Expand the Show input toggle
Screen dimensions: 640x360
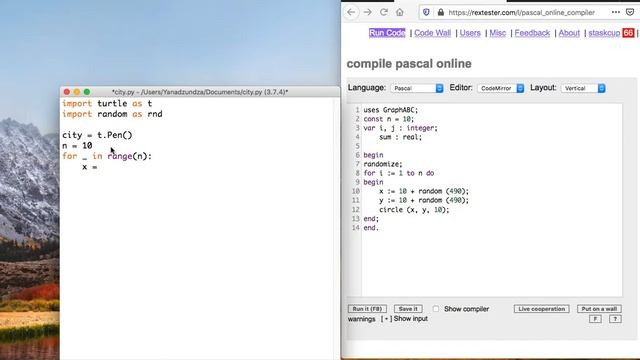point(404,319)
